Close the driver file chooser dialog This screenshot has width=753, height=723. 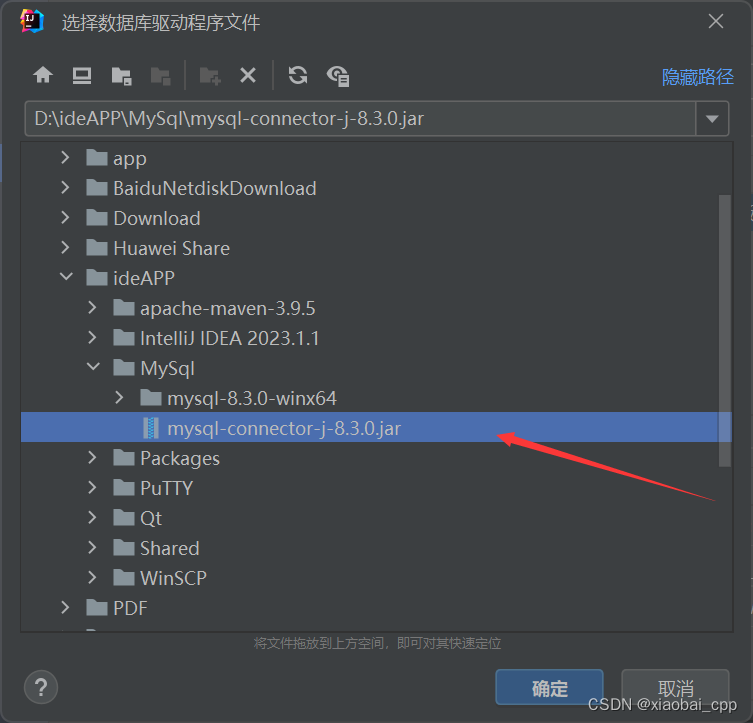pyautogui.click(x=716, y=21)
